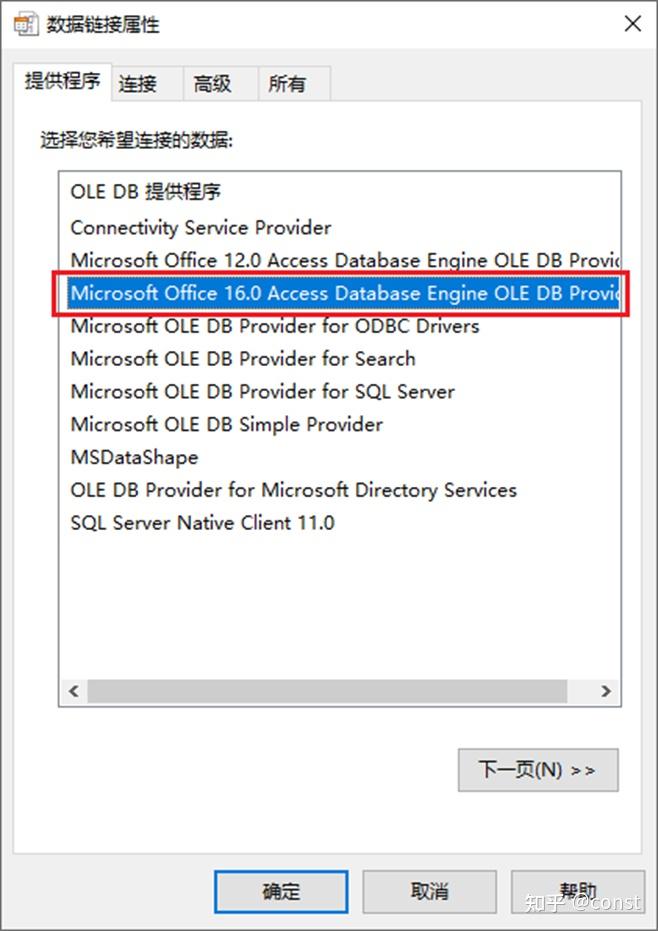The image size is (658, 931).
Task: Click the 下一页(N) >> button
Action: click(x=537, y=770)
